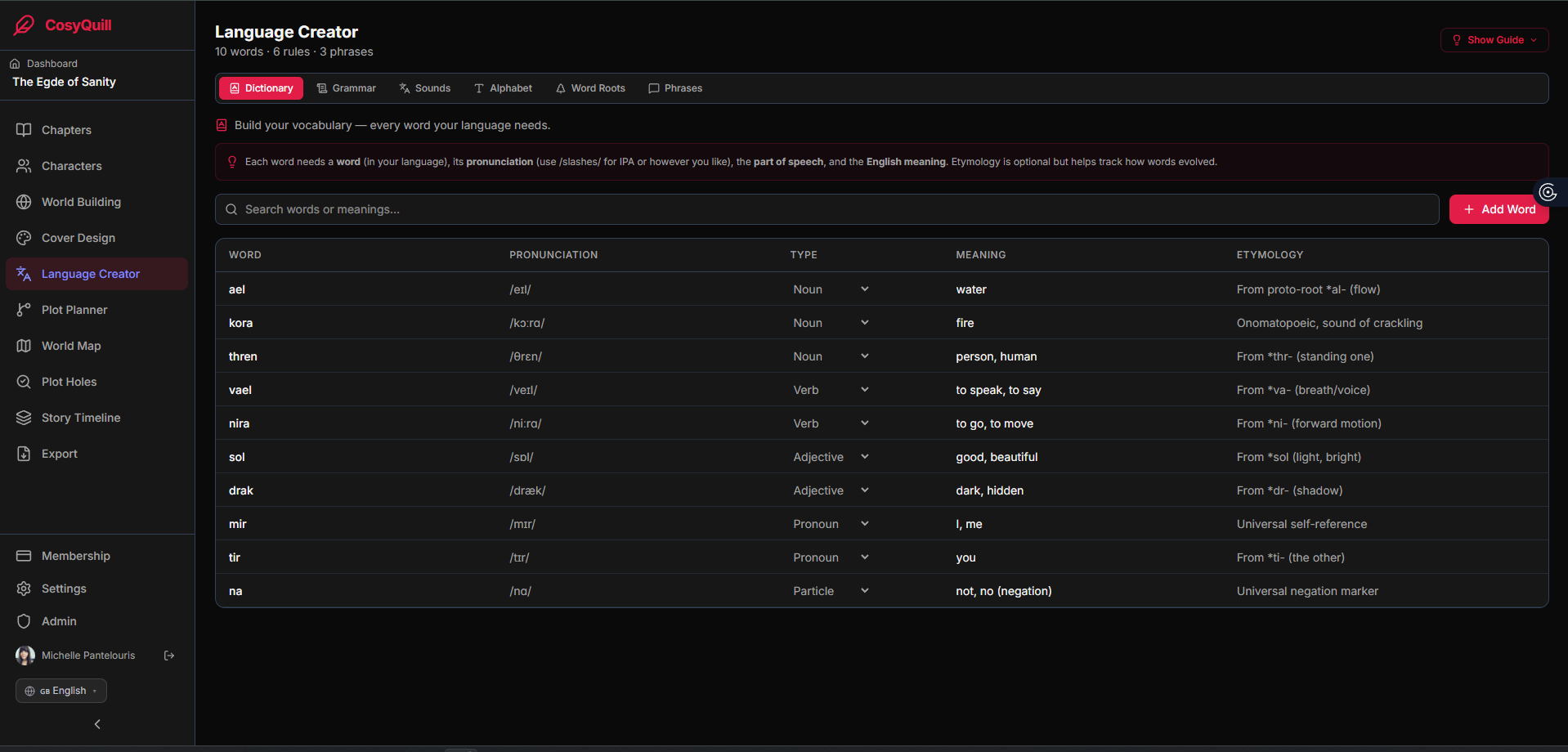Click the meaning cell to speak, to say
Screen dimensions: 1568x752
tap(998, 390)
